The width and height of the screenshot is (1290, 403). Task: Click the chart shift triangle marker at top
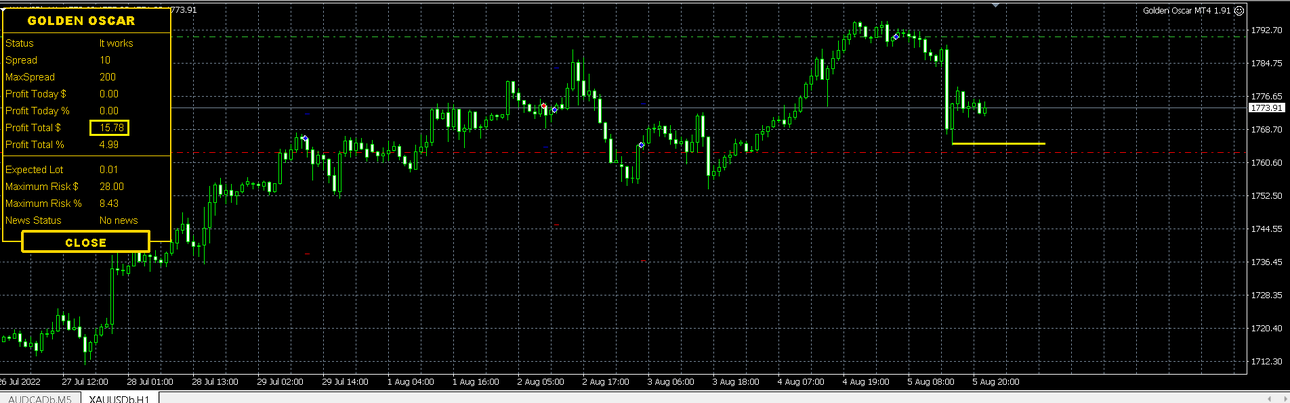(x=996, y=5)
